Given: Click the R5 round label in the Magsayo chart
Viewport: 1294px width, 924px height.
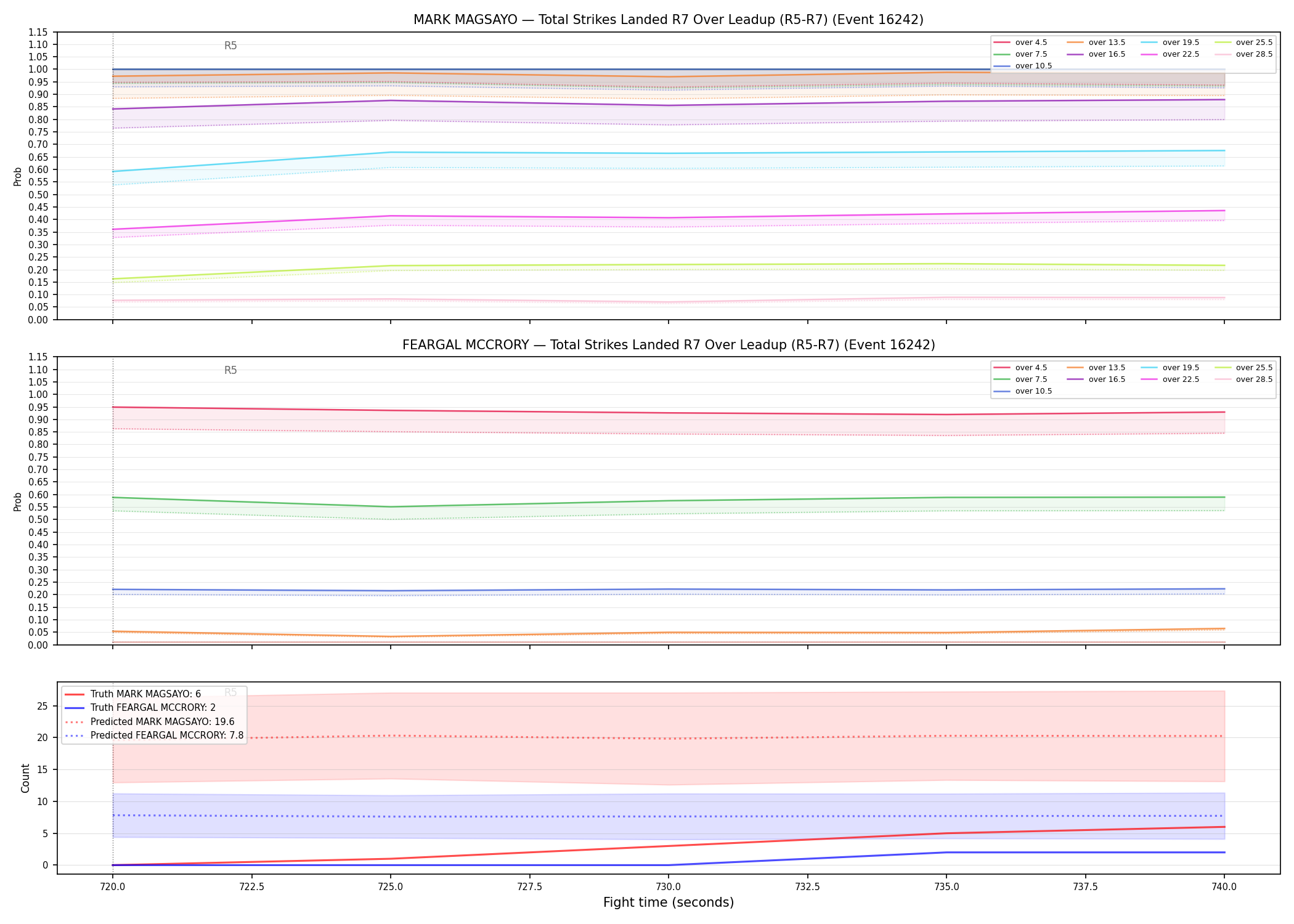Looking at the screenshot, I should (x=230, y=46).
